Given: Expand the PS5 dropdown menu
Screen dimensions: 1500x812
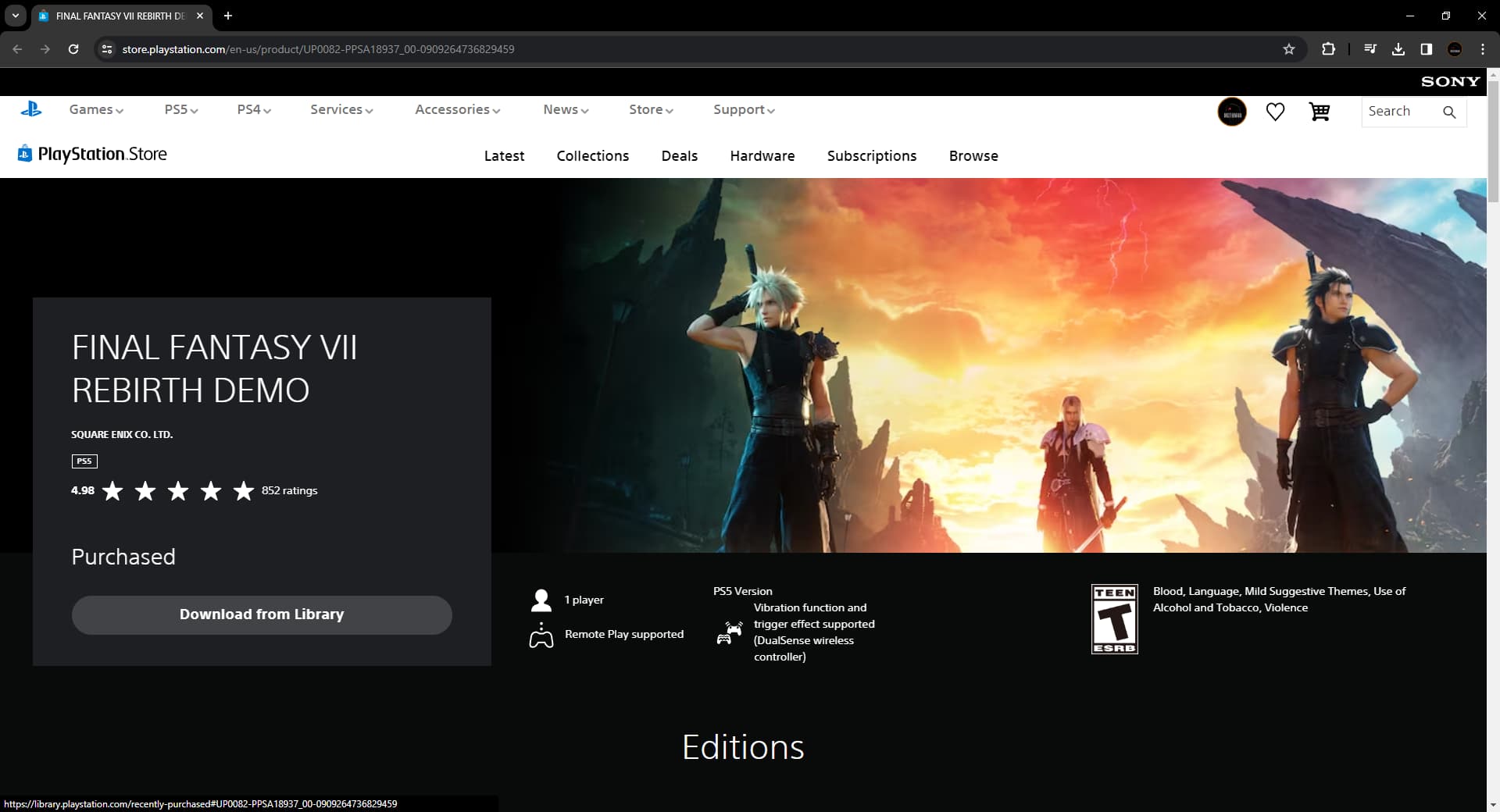Looking at the screenshot, I should (x=181, y=110).
